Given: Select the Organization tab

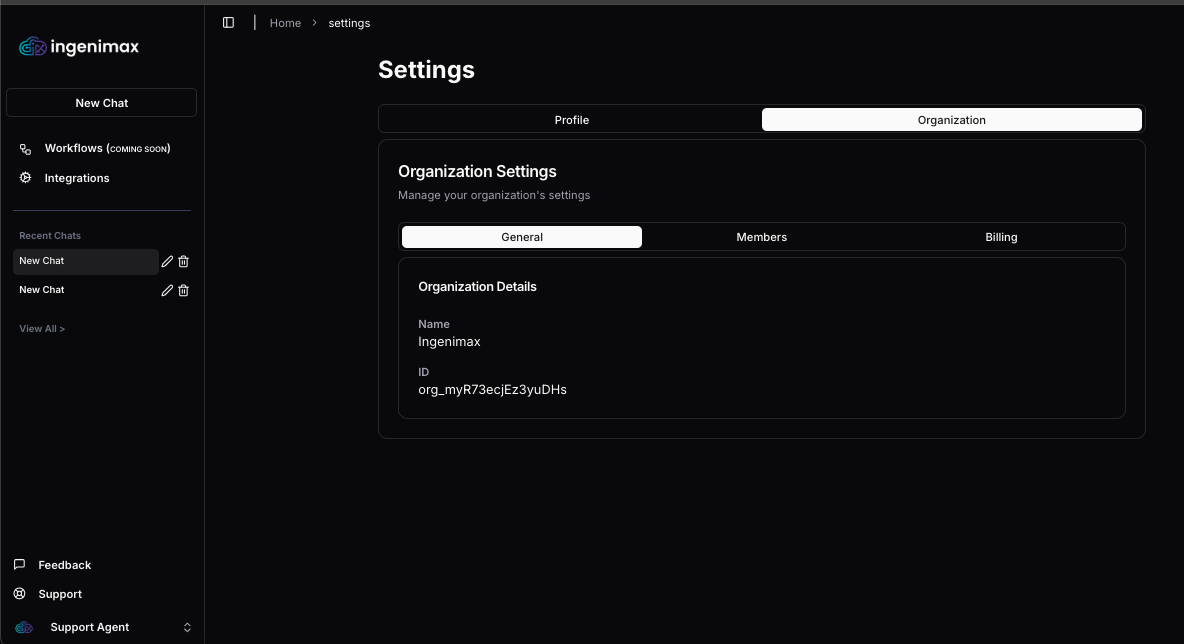Looking at the screenshot, I should click(x=951, y=120).
